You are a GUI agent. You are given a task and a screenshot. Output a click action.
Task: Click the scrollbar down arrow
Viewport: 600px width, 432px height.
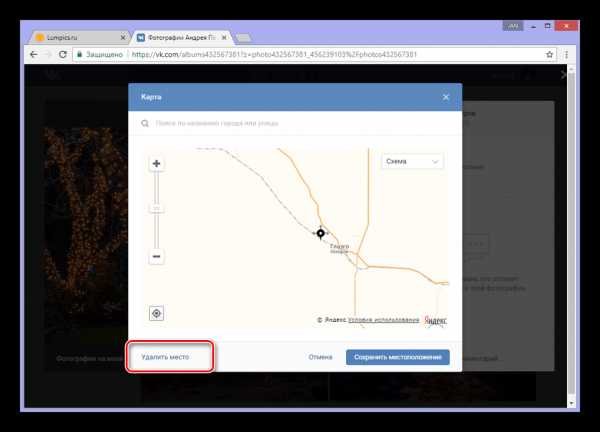click(571, 403)
